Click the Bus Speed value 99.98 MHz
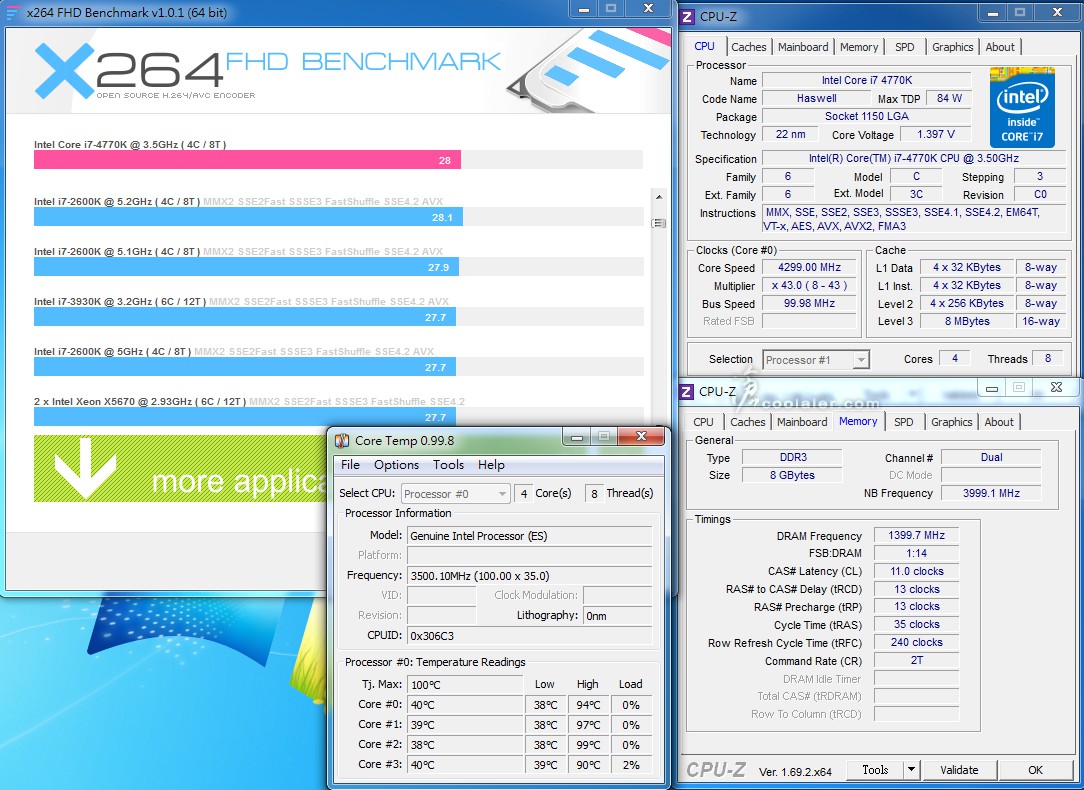 pos(809,303)
